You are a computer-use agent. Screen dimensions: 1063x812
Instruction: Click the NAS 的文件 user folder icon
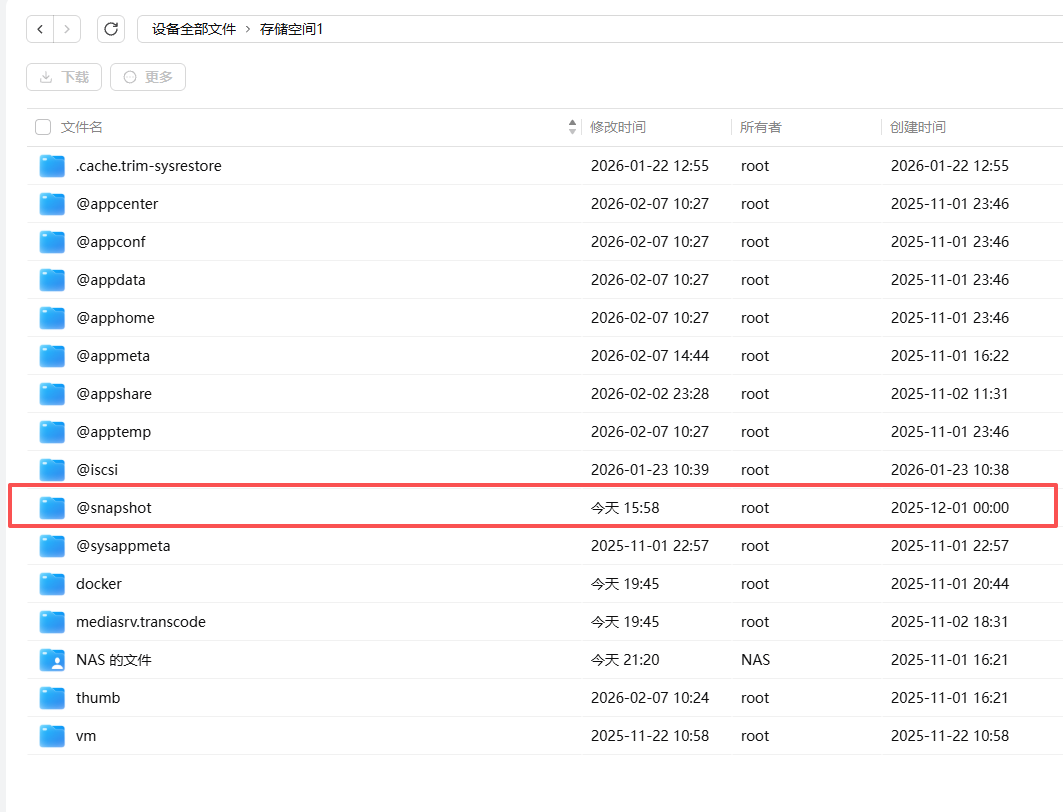52,659
